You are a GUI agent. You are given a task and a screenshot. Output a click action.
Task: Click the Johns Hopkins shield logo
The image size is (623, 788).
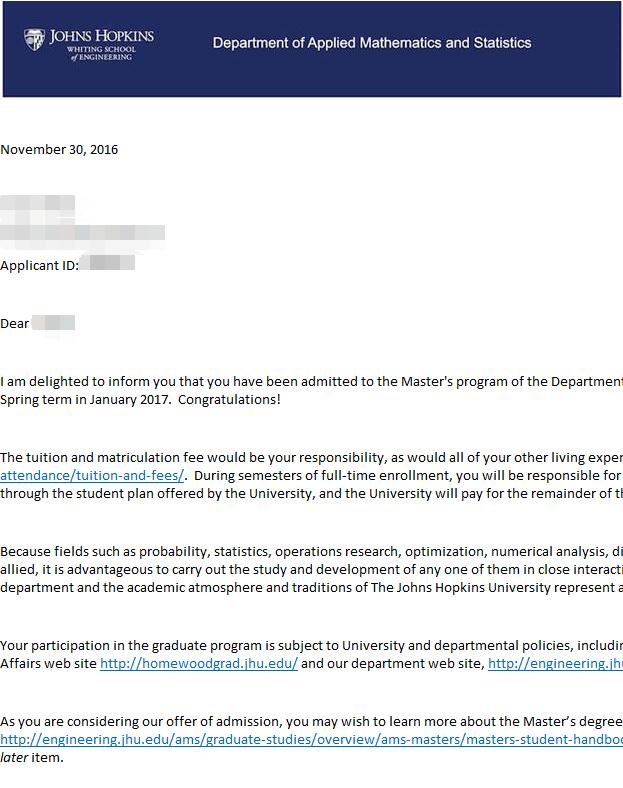tap(34, 39)
